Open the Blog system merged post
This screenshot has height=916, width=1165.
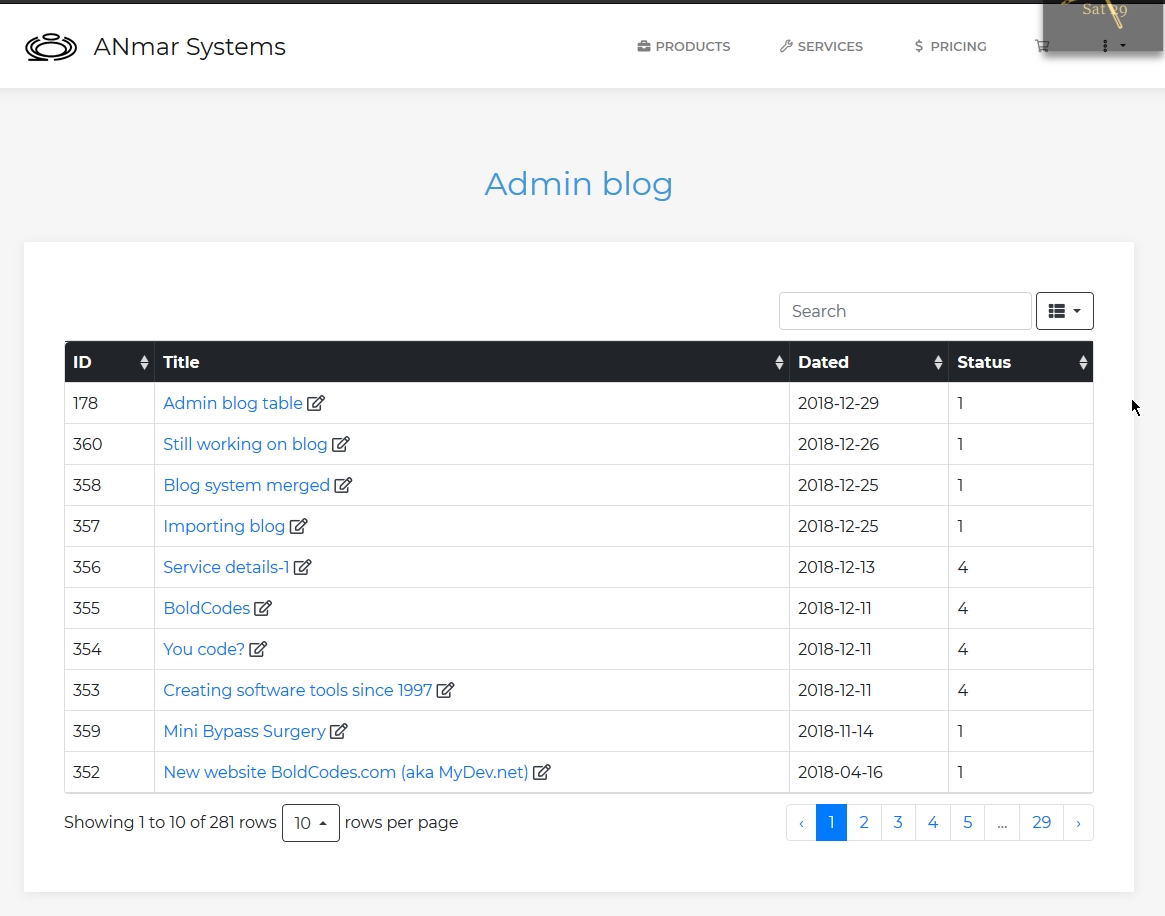[x=247, y=485]
